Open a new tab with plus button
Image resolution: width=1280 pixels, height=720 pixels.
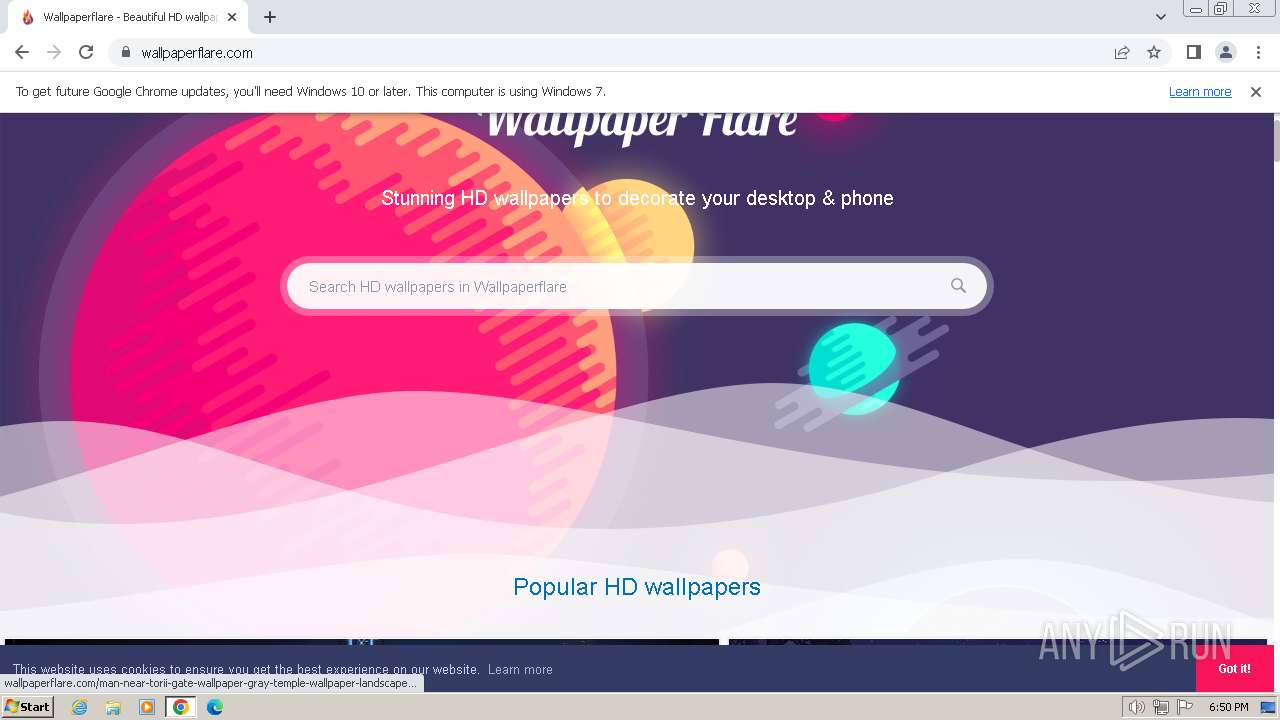click(x=270, y=17)
